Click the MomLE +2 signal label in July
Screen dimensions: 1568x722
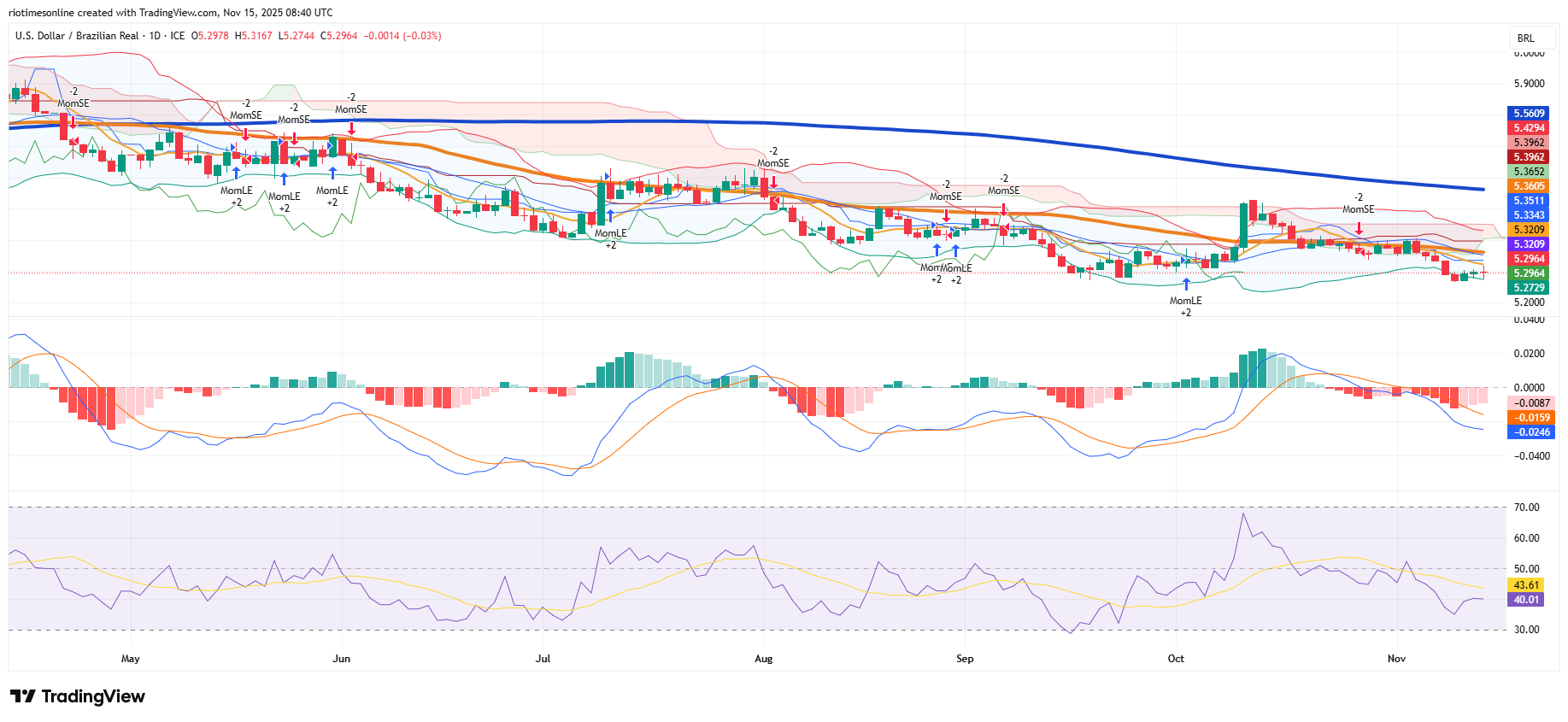611,239
